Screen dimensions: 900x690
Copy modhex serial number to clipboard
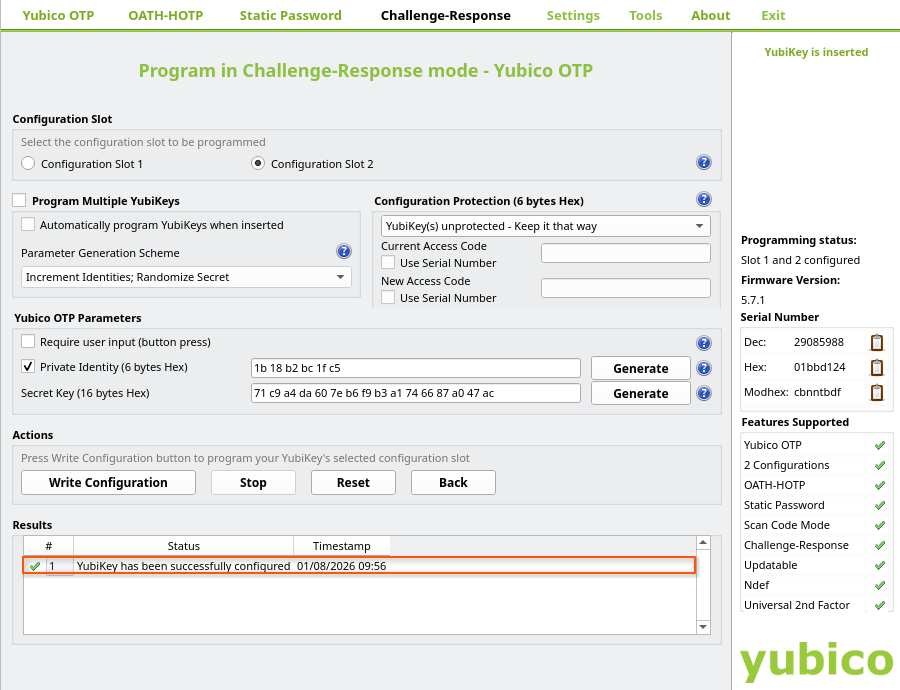pos(876,393)
